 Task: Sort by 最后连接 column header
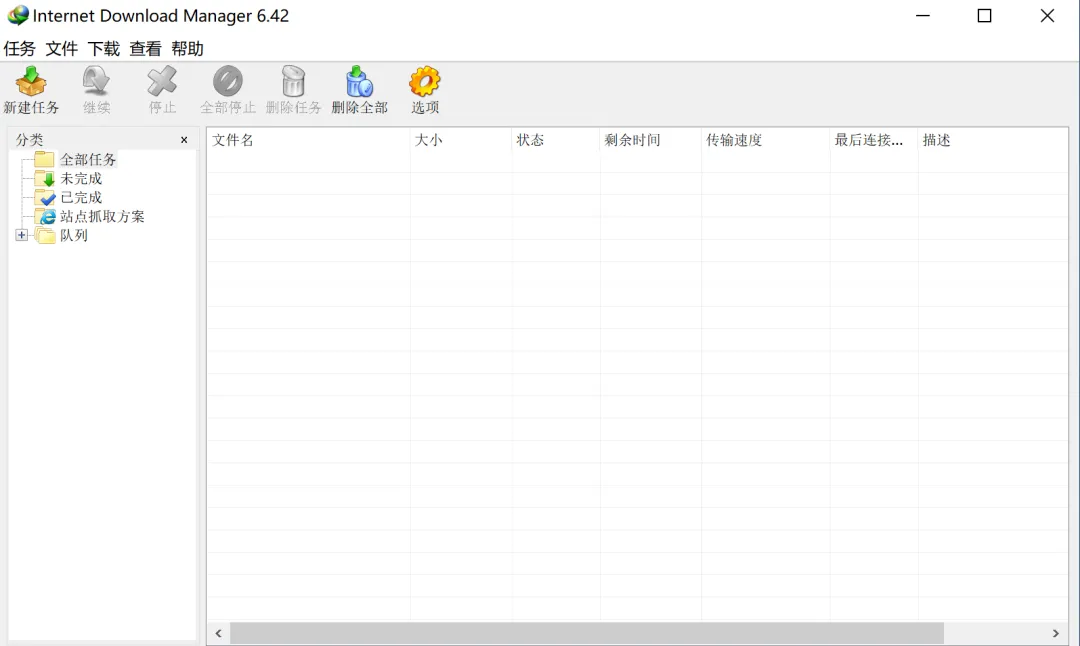point(874,140)
